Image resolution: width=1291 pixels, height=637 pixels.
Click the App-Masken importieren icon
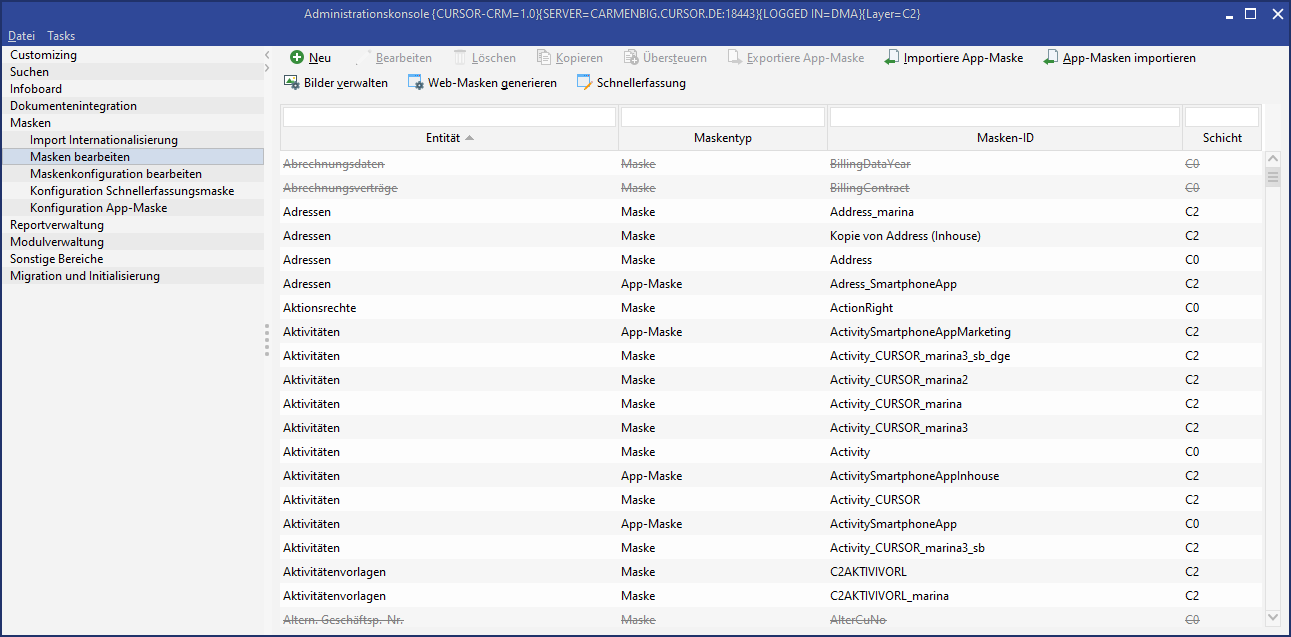1051,58
